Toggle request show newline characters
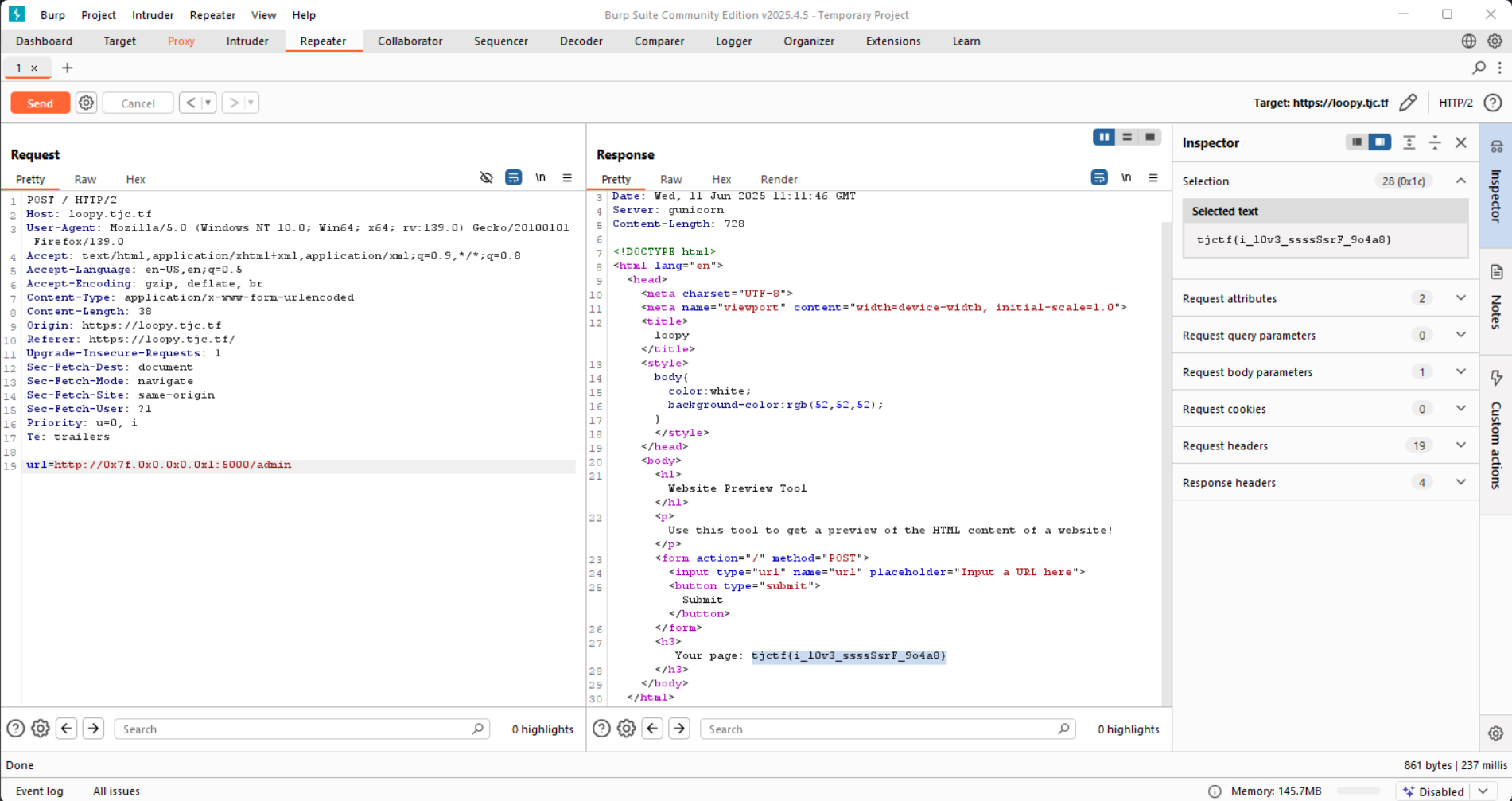This screenshot has height=801, width=1512. 541,177
